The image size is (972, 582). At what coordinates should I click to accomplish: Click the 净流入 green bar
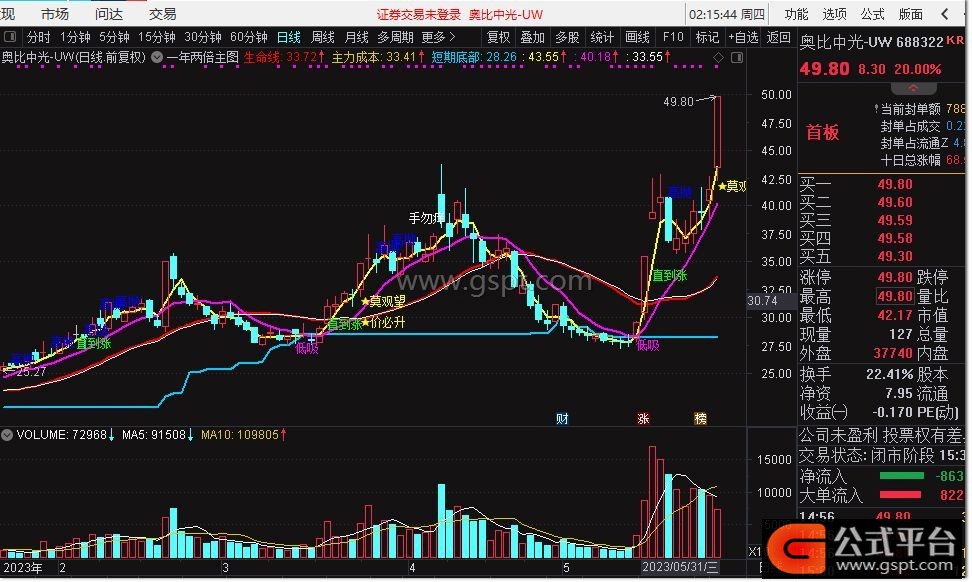(x=901, y=476)
